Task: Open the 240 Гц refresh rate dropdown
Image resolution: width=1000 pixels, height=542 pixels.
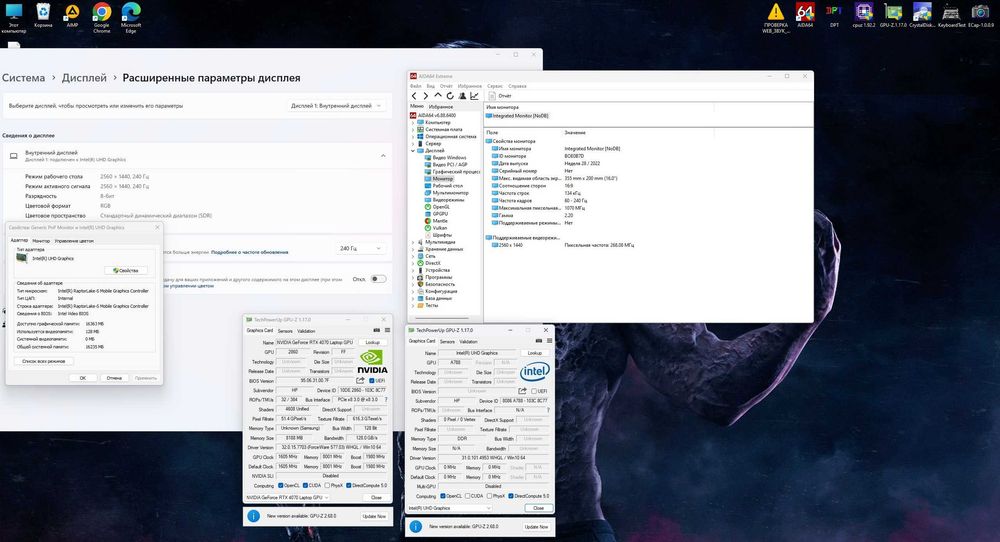Action: 360,248
